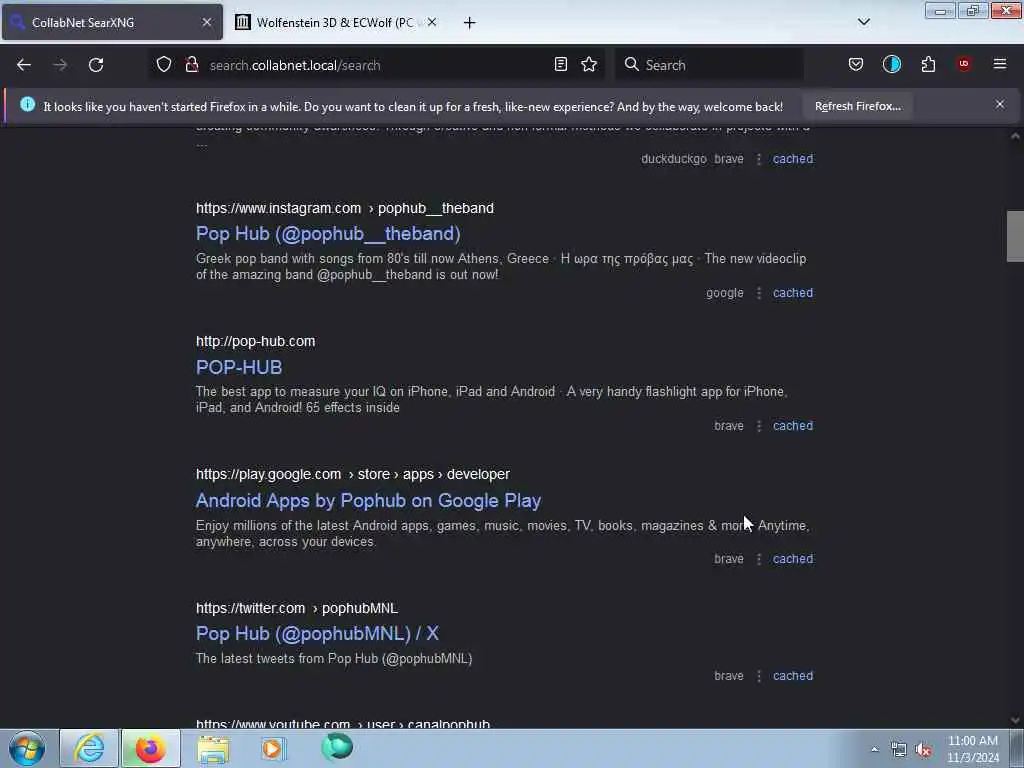Expand the list all tabs chevron
Viewport: 1024px width, 768px height.
coord(863,22)
